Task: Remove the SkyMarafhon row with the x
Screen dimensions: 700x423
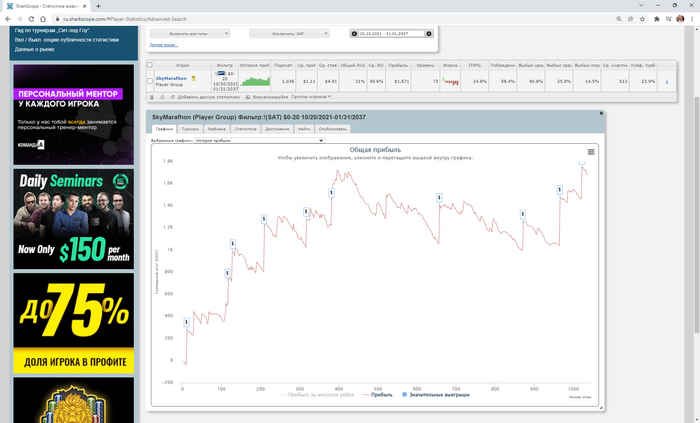Action: coord(667,82)
